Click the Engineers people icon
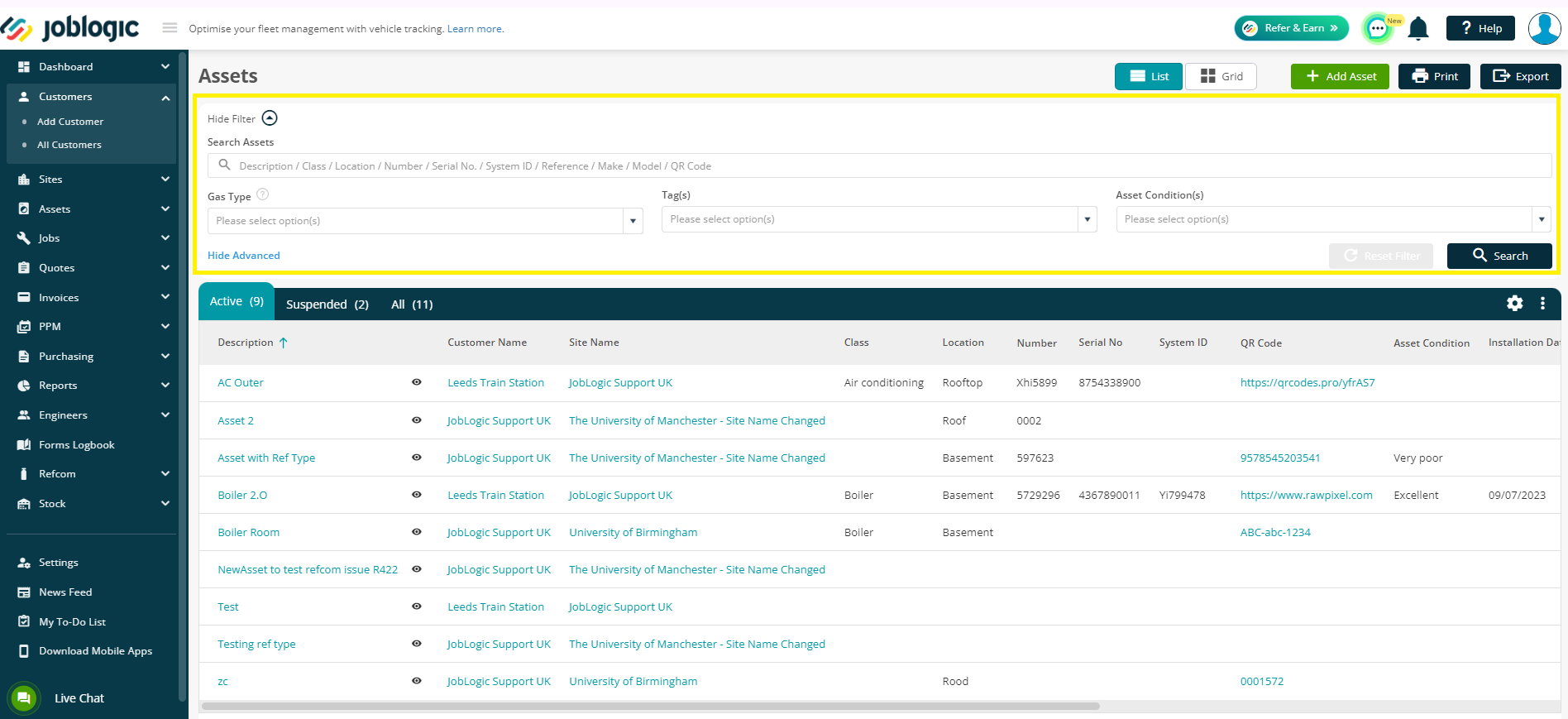 24,415
